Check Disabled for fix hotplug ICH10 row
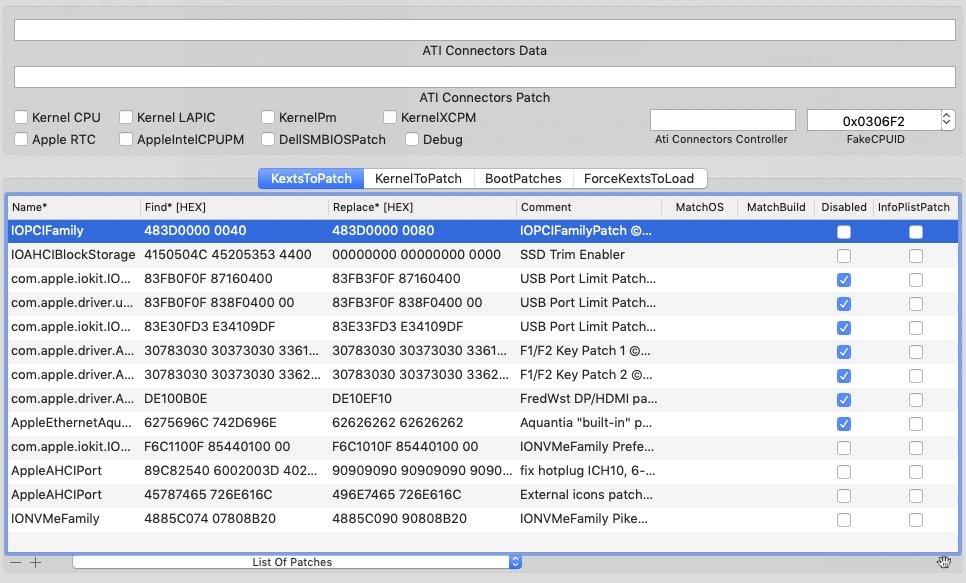 (x=844, y=471)
